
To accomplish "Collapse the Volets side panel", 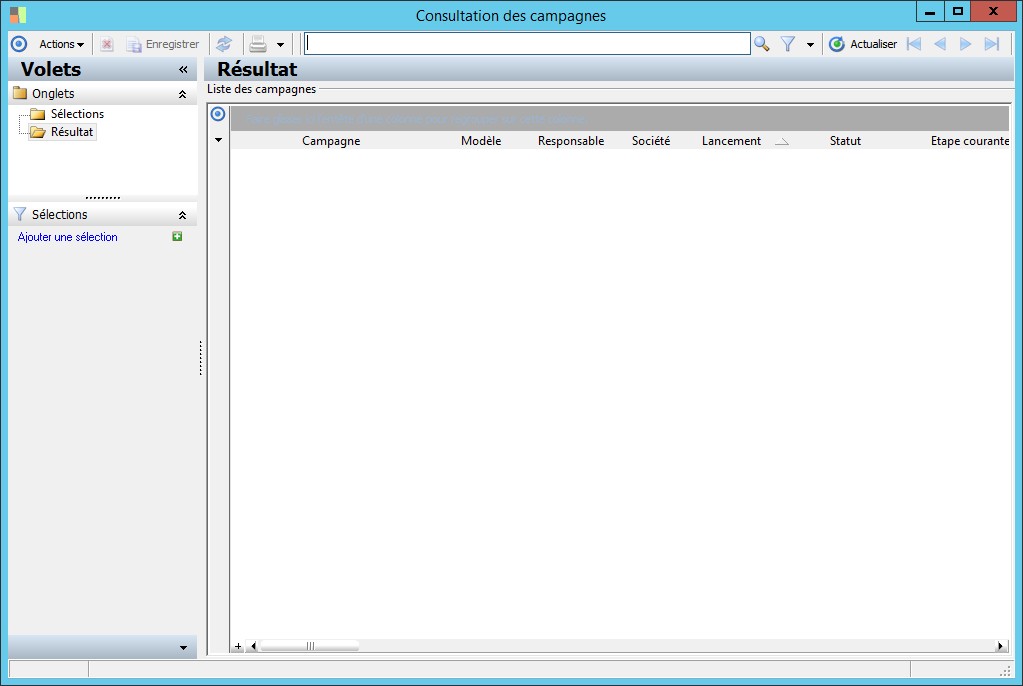I will (183, 69).
